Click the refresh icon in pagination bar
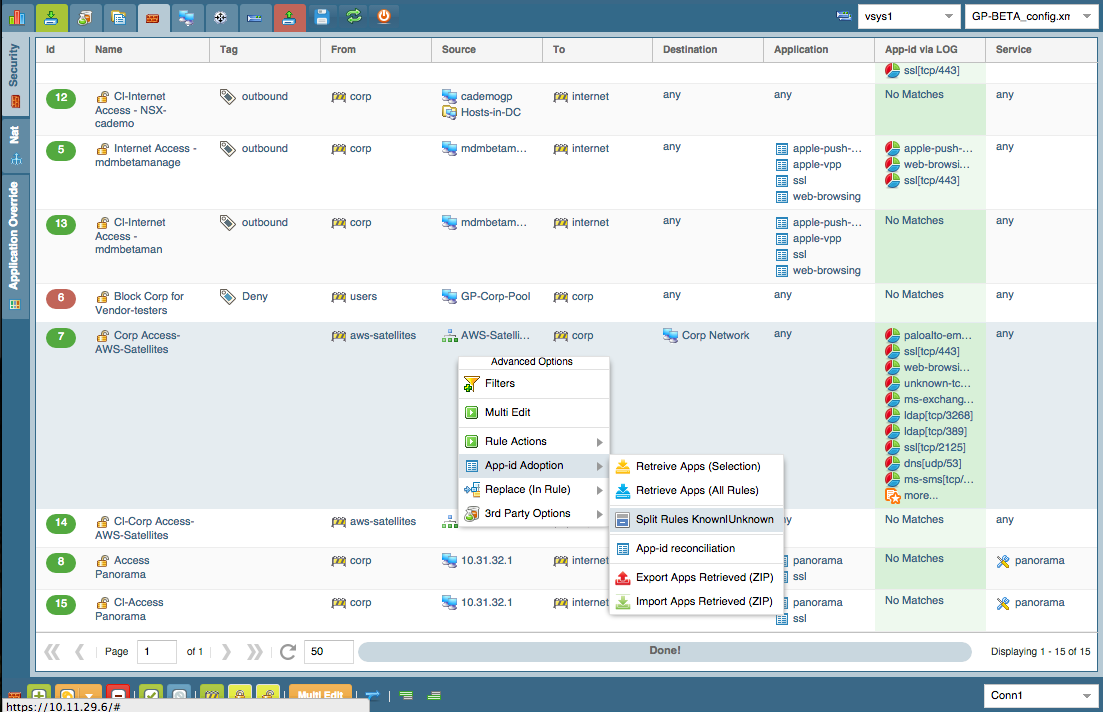Image resolution: width=1103 pixels, height=712 pixels. click(288, 652)
